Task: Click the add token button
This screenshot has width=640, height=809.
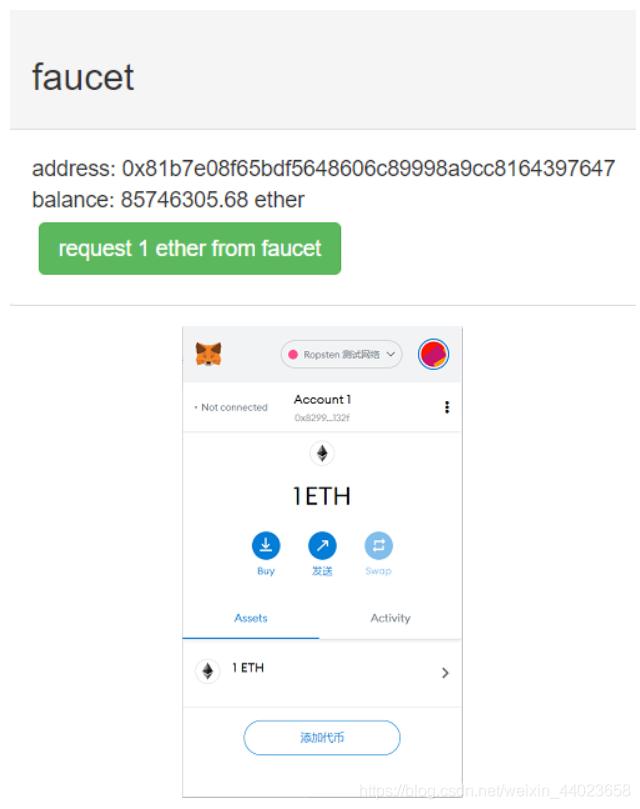Action: tap(322, 738)
